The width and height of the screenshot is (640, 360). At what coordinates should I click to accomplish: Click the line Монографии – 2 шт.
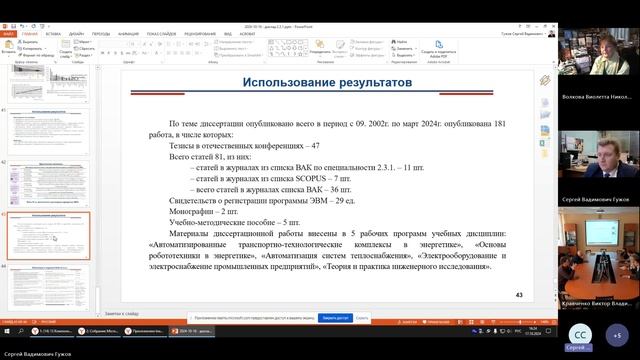pyautogui.click(x=203, y=211)
